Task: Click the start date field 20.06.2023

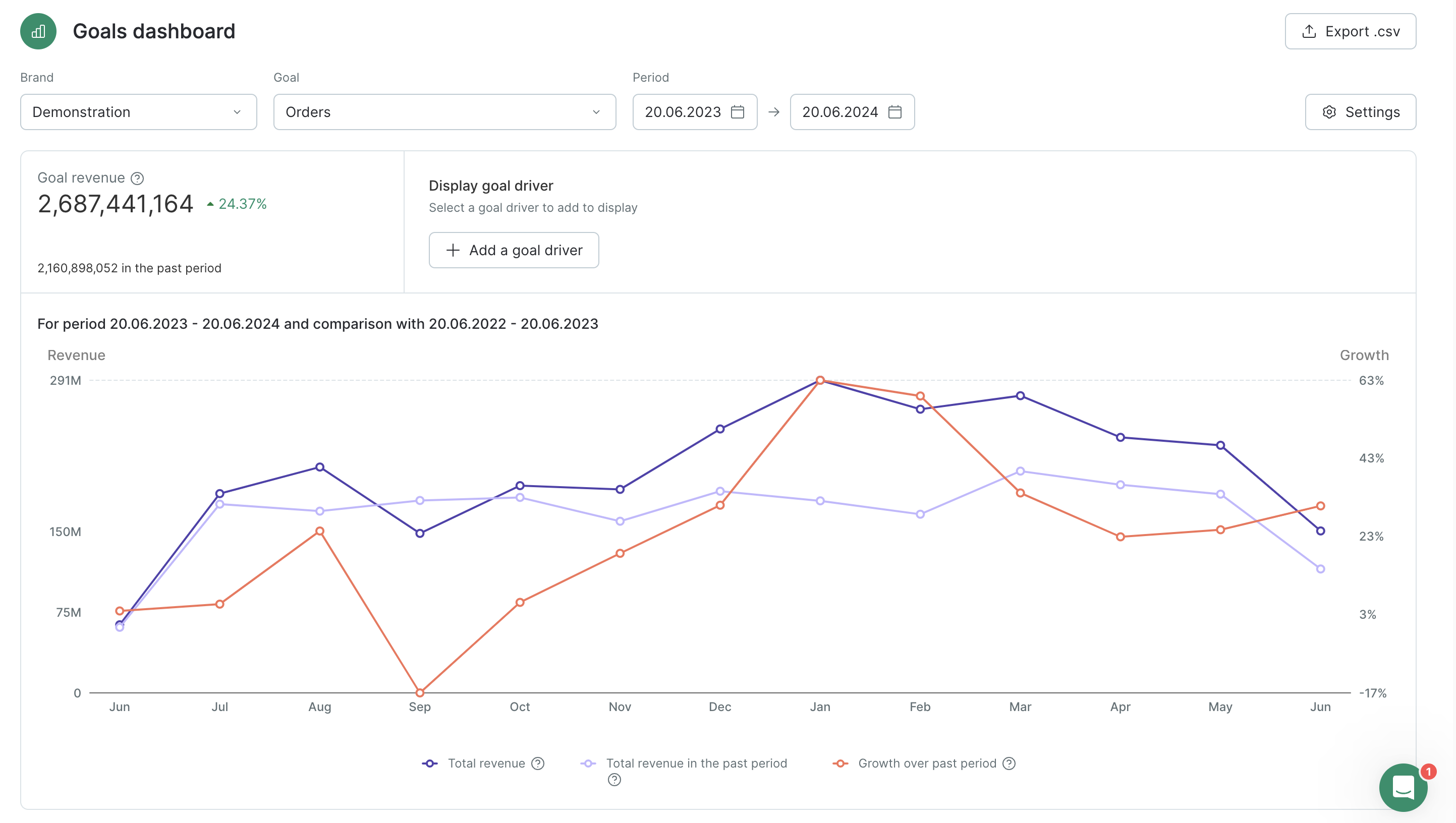Action: [695, 112]
